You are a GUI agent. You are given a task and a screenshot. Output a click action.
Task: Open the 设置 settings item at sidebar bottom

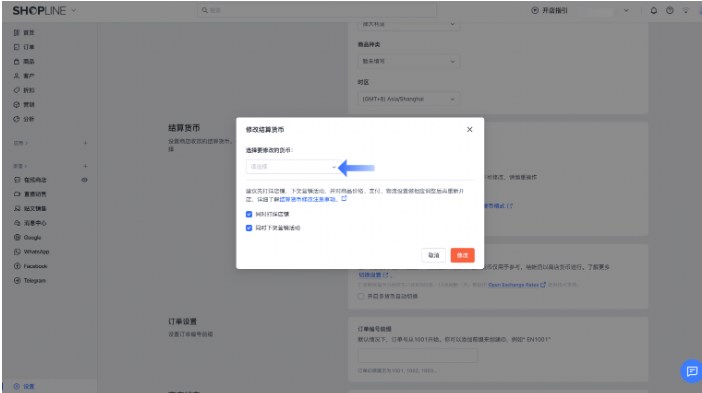click(x=29, y=386)
